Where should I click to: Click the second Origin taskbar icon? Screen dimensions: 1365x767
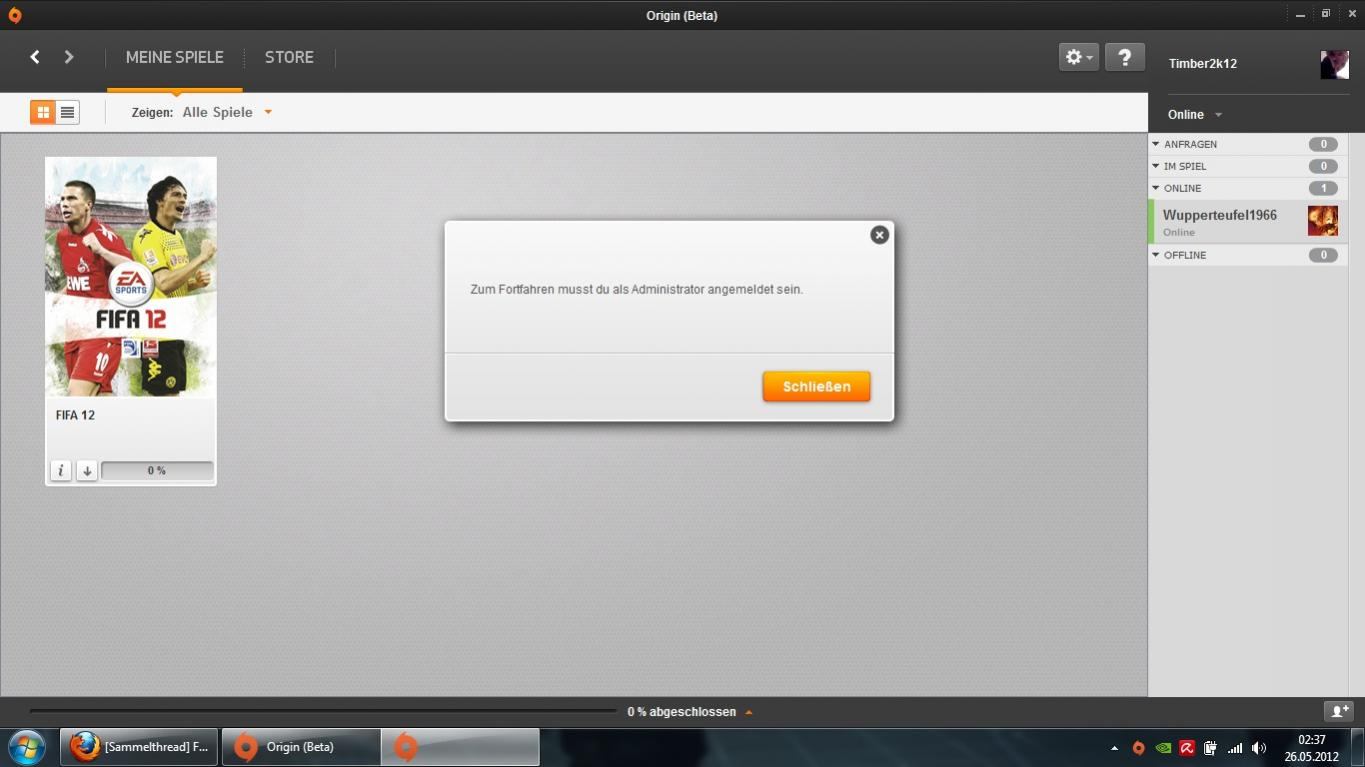459,747
